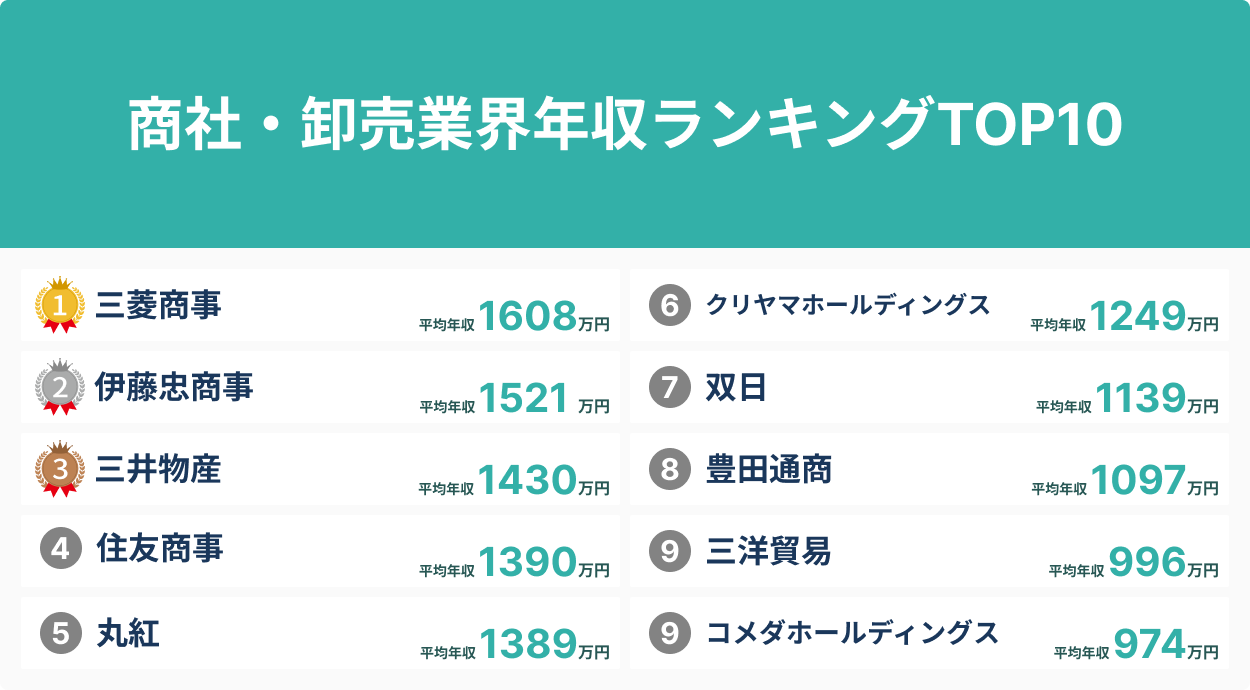Click the 1430万円 salary figure
Image resolution: width=1250 pixels, height=690 pixels.
(x=543, y=481)
